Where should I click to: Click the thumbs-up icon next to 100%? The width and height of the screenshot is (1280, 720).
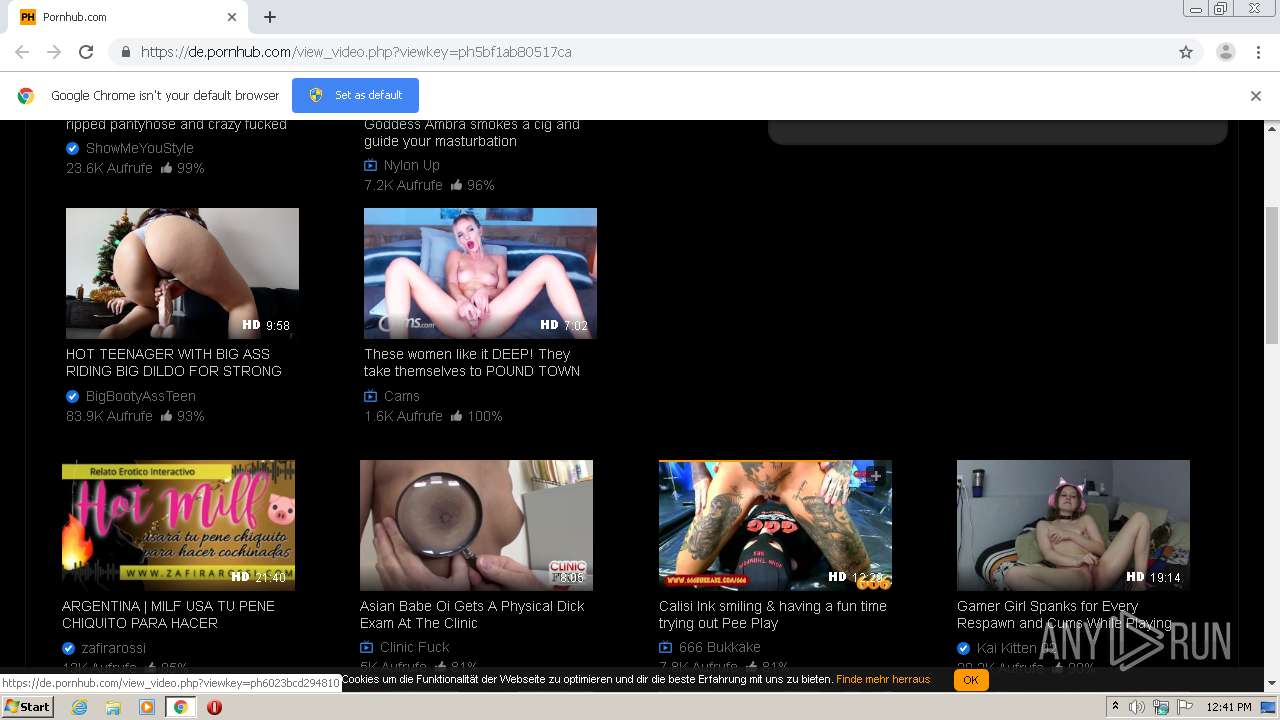pos(456,416)
